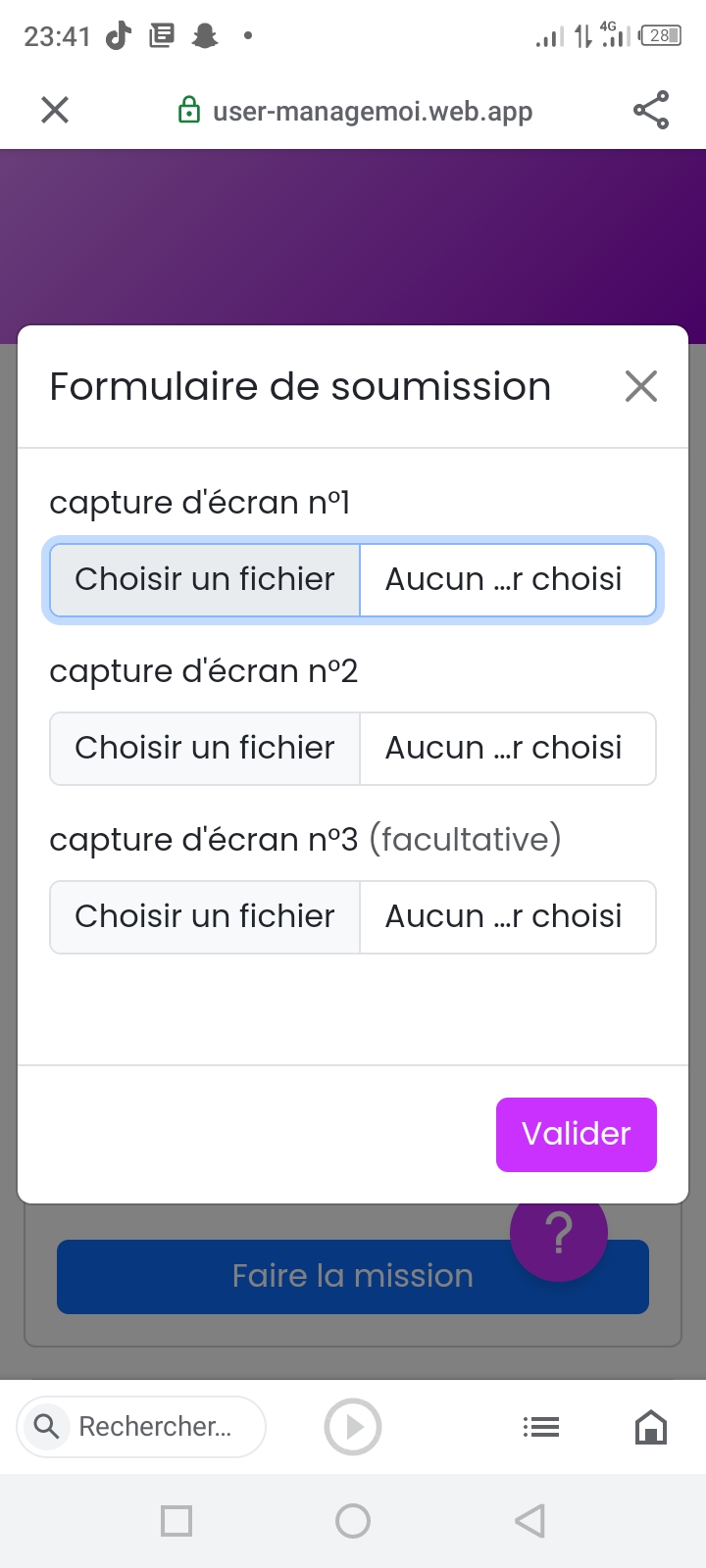The height and width of the screenshot is (1568, 706).
Task: Tap the share icon in the address bar
Action: tap(651, 110)
